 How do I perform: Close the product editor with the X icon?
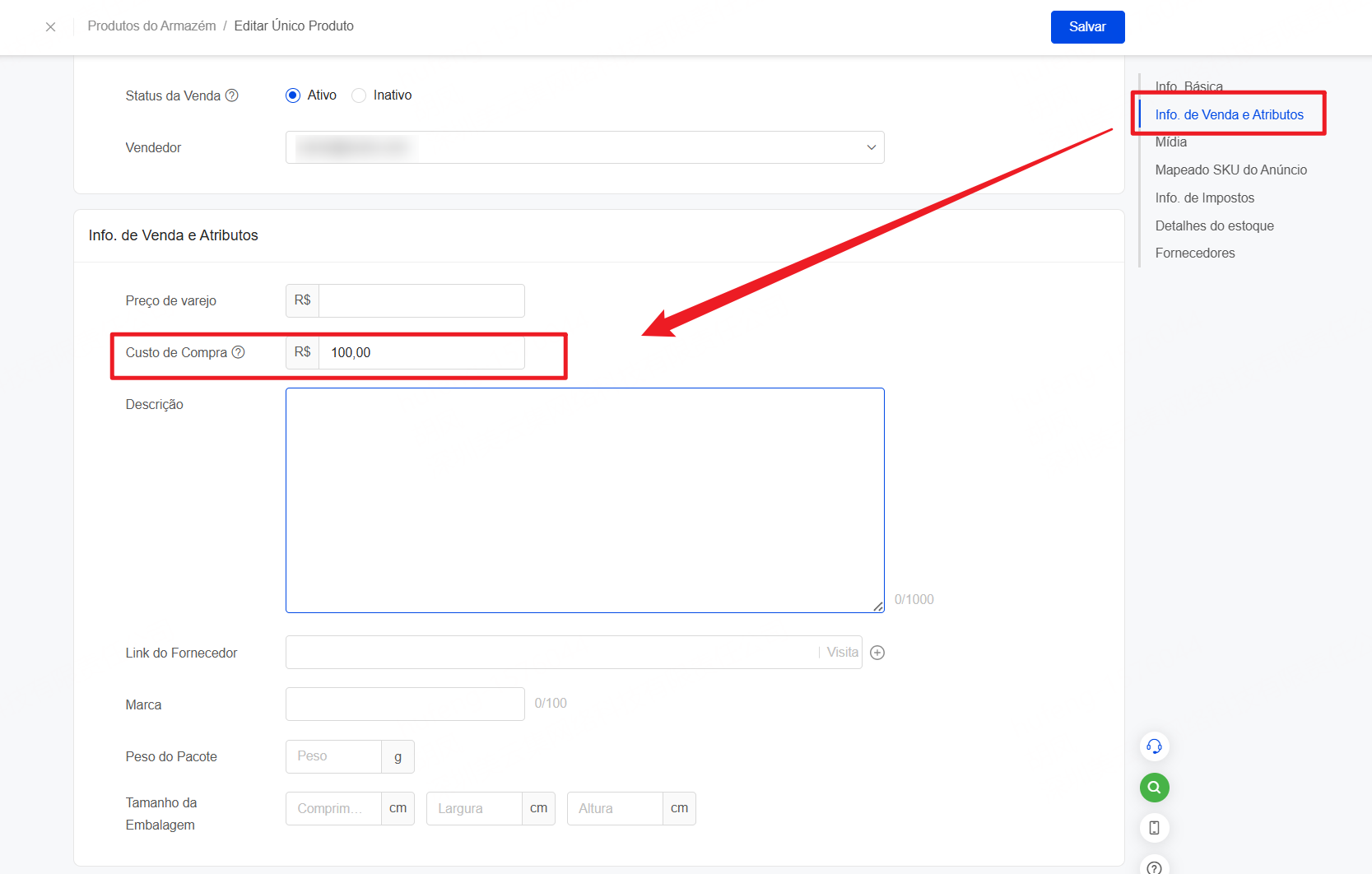tap(51, 26)
